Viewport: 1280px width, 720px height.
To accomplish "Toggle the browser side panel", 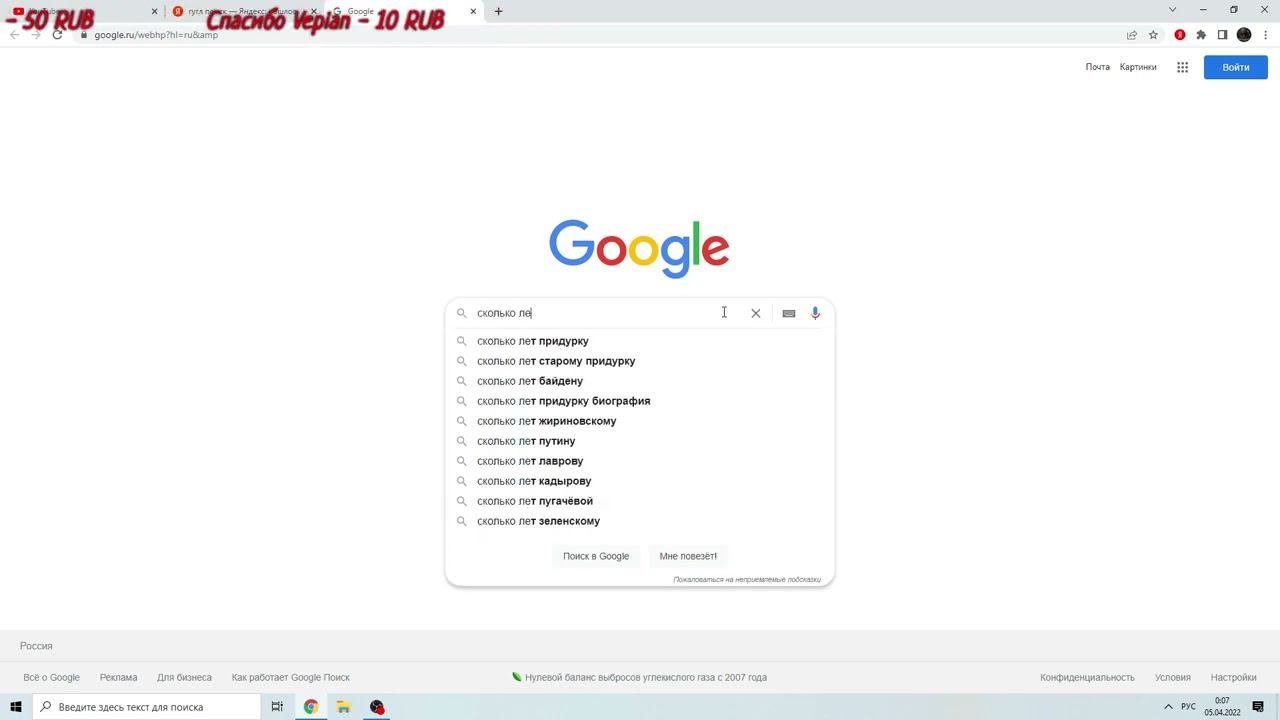I will click(1222, 35).
